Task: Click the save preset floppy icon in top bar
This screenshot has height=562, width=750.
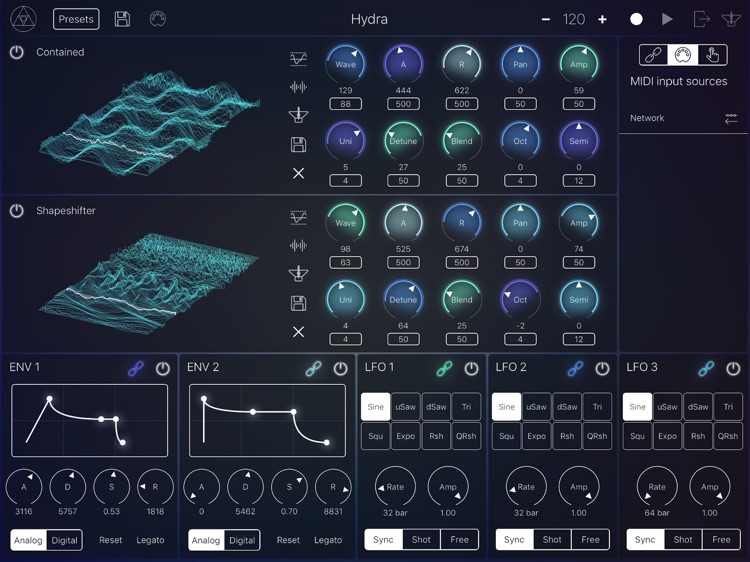Action: coord(122,19)
